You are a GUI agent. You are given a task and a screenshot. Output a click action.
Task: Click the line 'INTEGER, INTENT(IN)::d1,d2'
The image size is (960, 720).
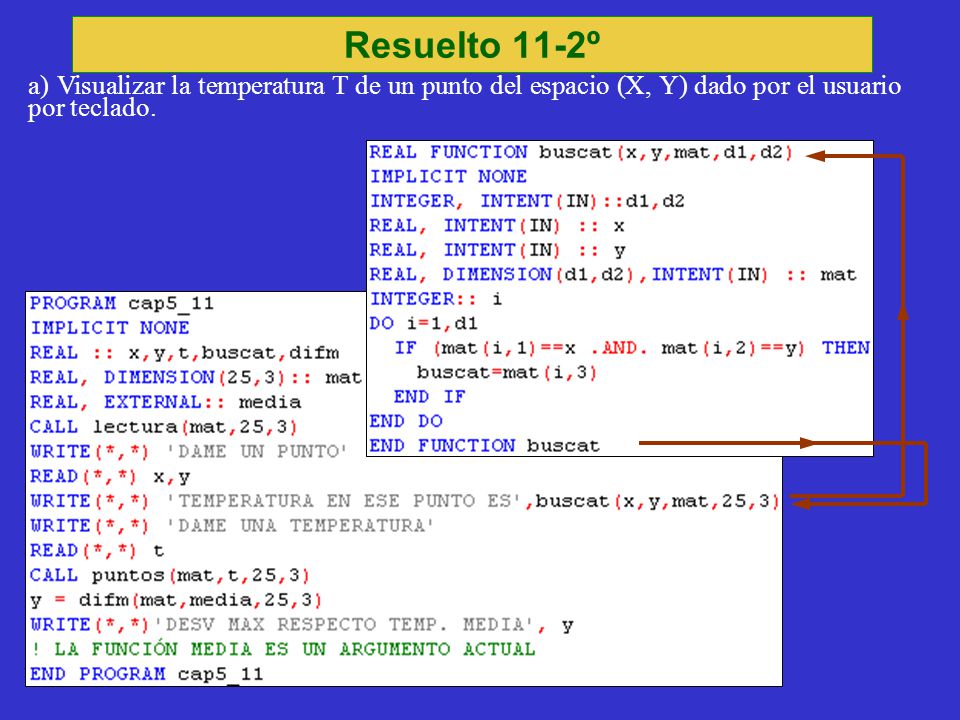coord(527,201)
